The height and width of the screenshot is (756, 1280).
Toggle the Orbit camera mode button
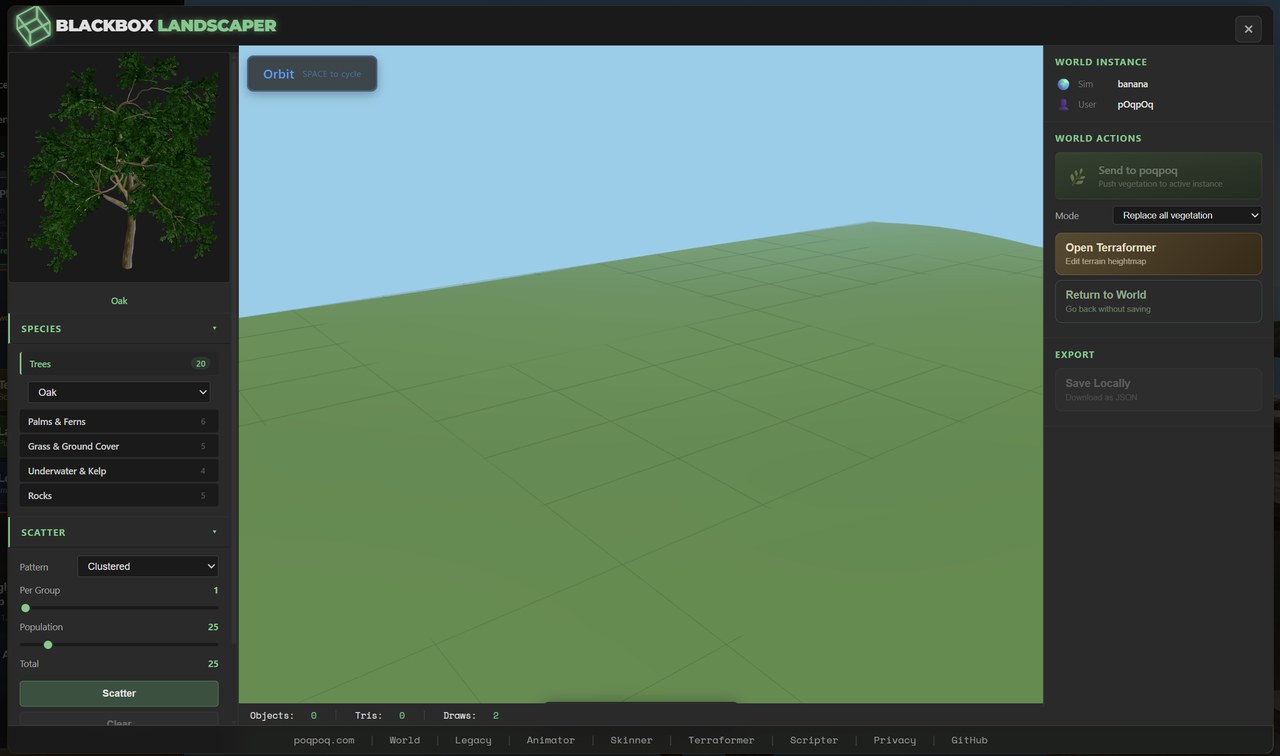[x=312, y=74]
